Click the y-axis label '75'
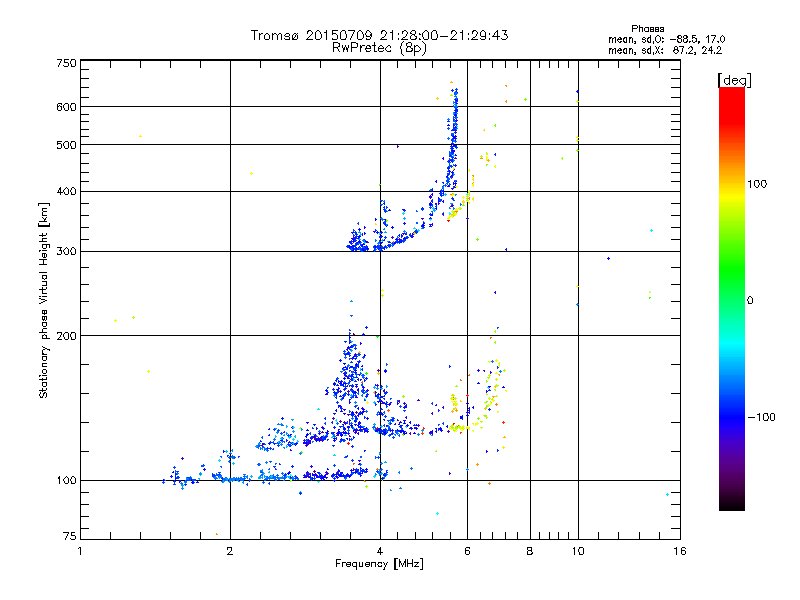 tap(70, 536)
